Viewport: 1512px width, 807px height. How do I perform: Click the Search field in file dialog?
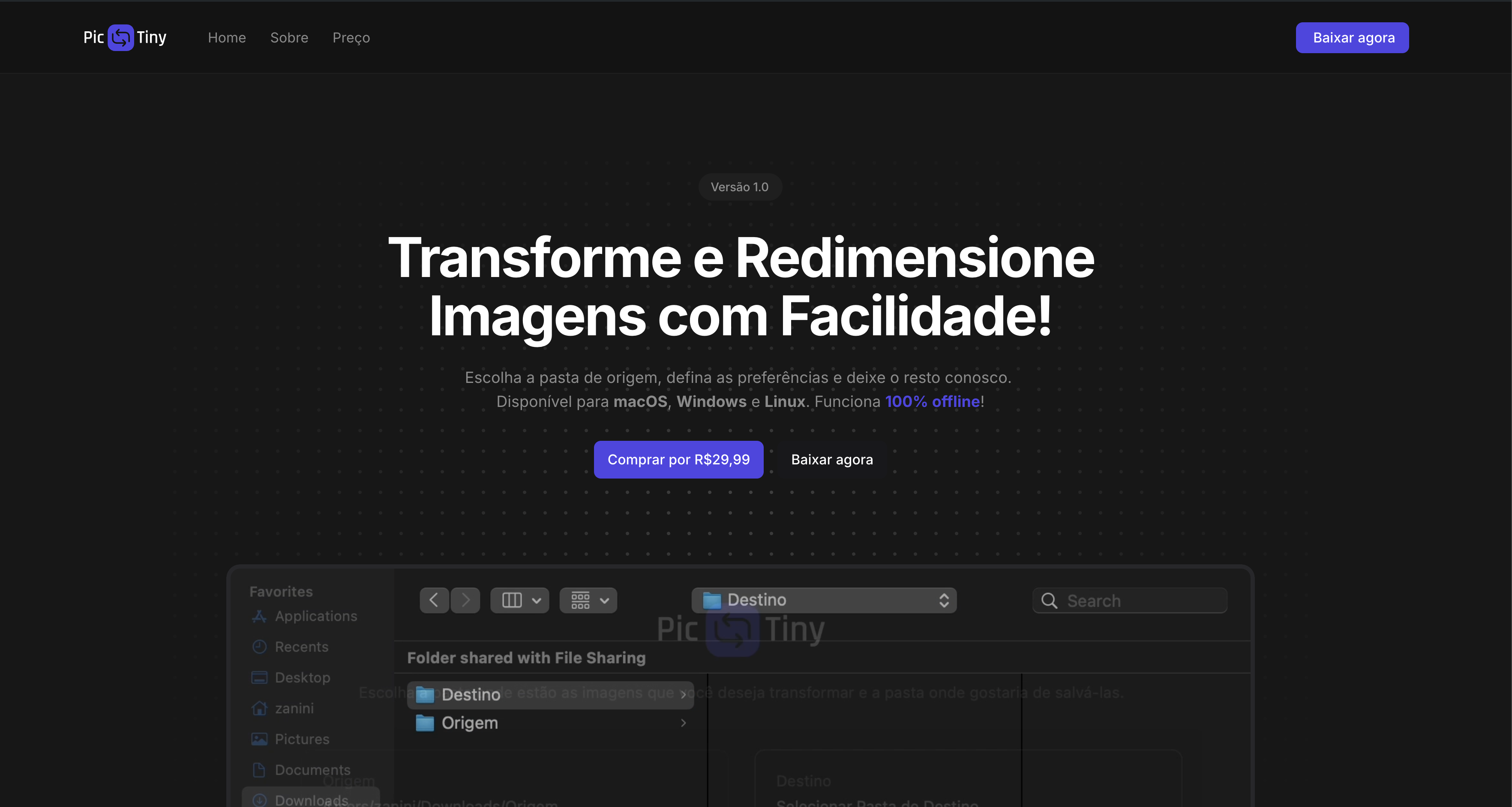(1129, 600)
